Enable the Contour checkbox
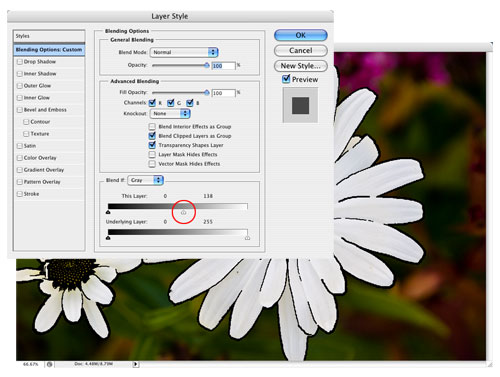 [x=26, y=122]
